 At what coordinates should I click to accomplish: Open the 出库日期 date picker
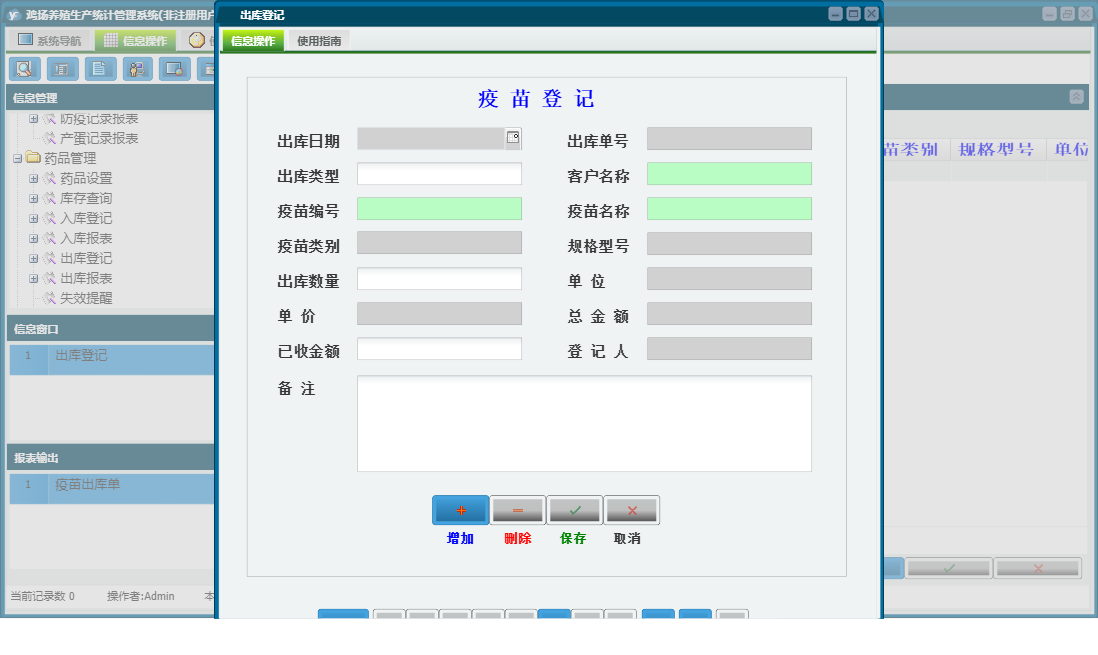513,138
